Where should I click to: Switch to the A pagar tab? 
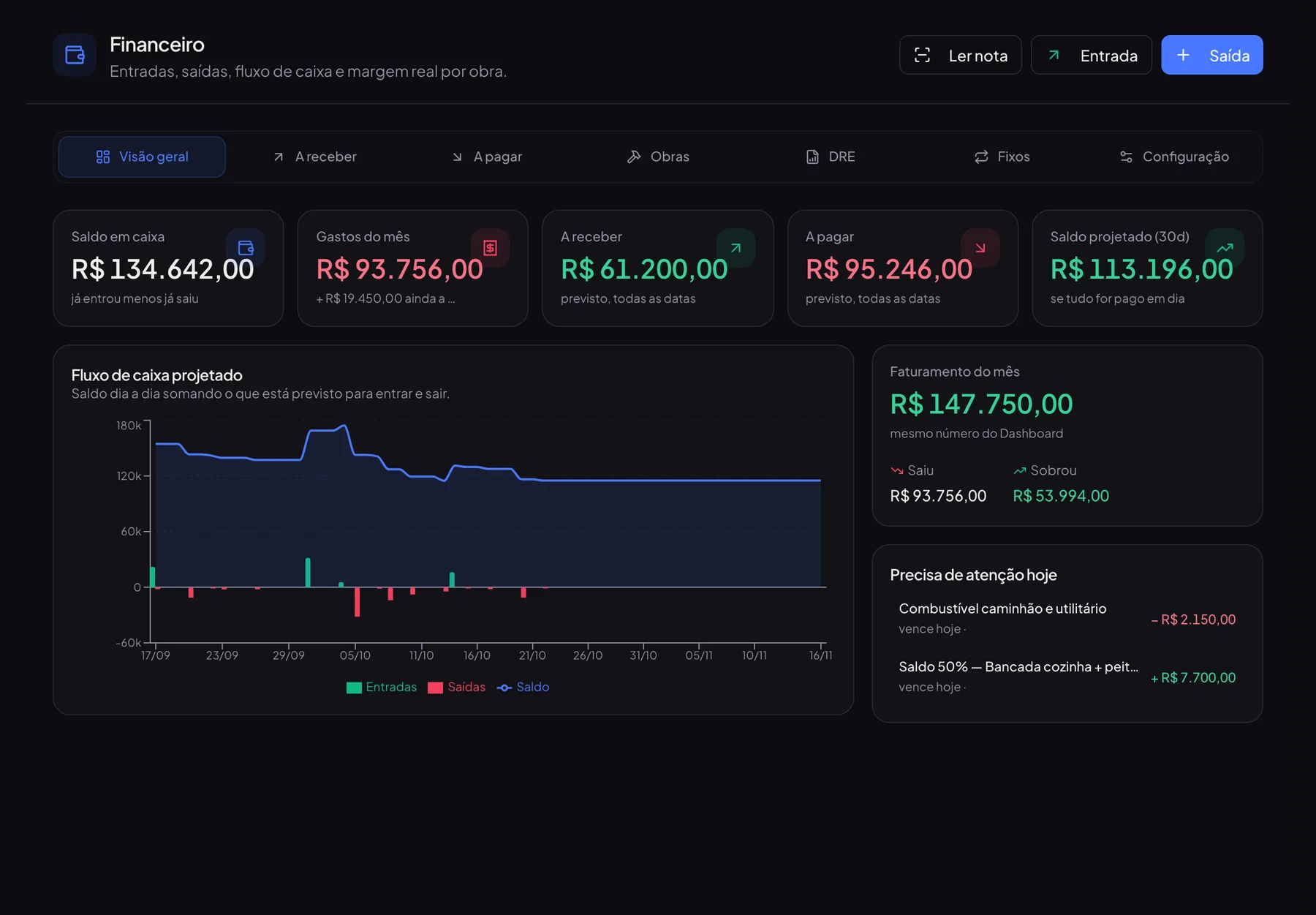pyautogui.click(x=487, y=157)
